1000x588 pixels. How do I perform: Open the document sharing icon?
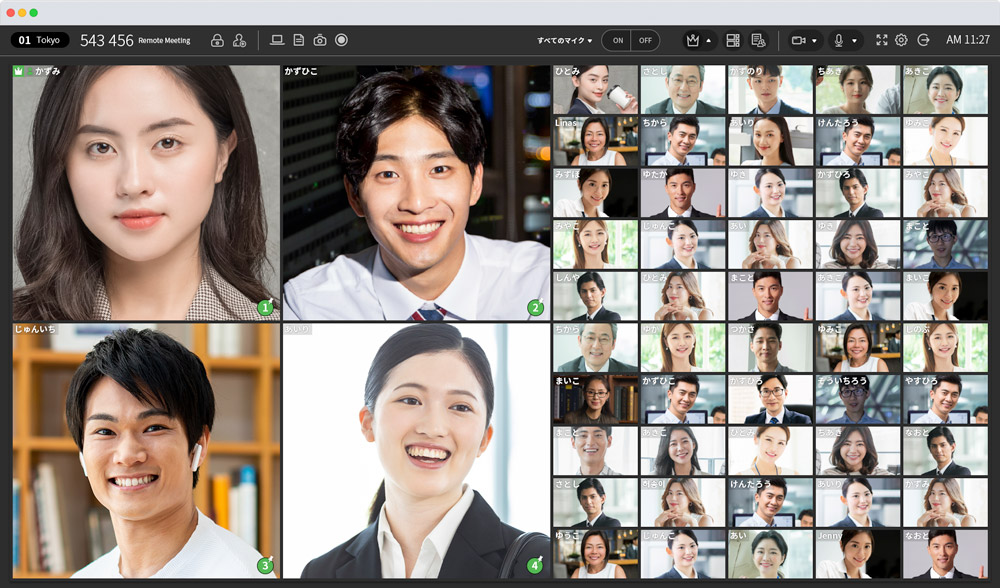[x=298, y=40]
